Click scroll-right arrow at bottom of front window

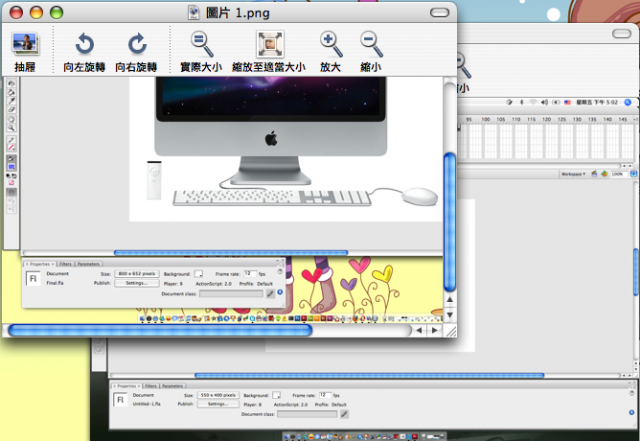[x=434, y=330]
